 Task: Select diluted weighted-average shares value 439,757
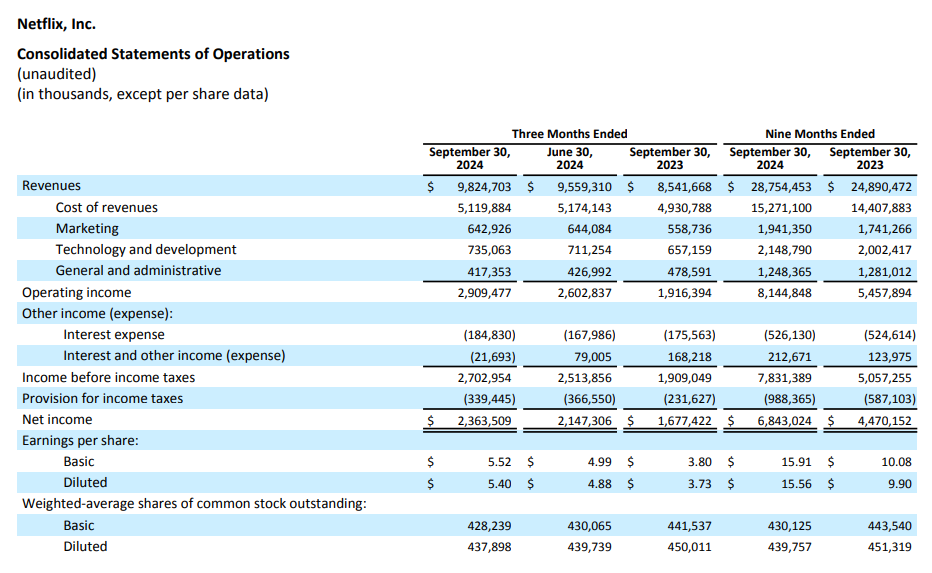[789, 547]
